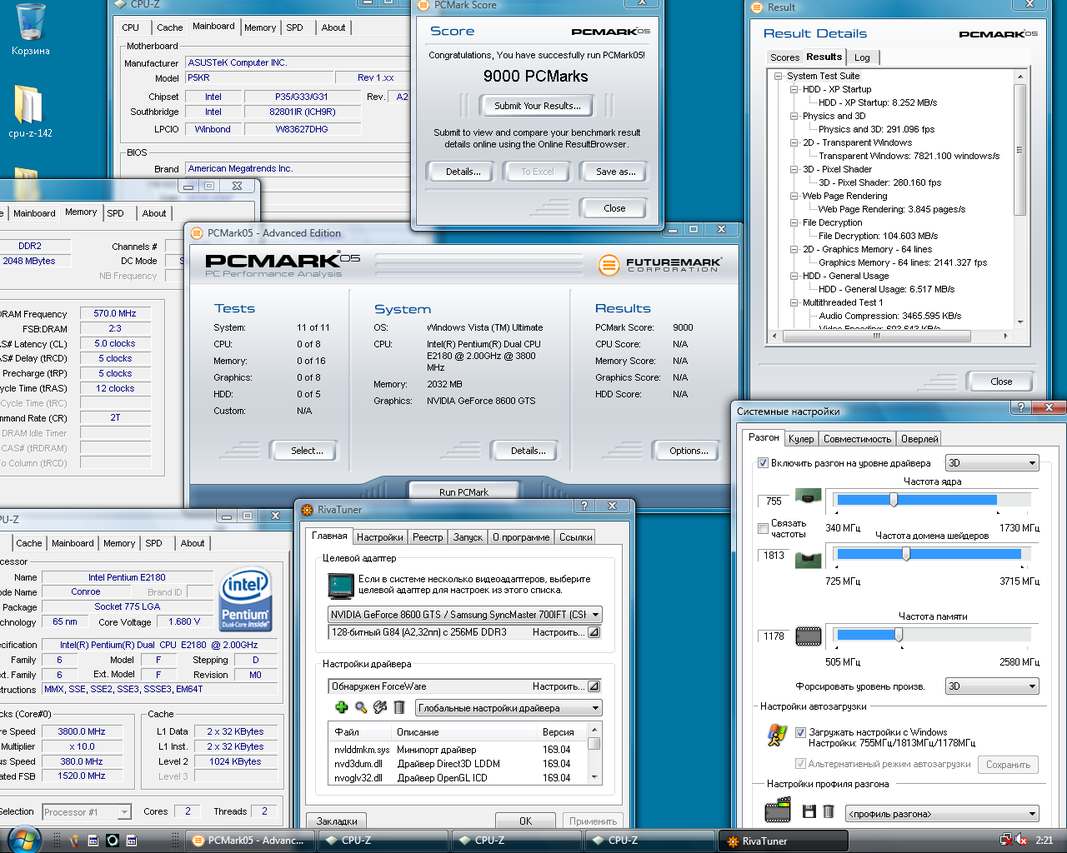Open Форсировать уровень произв. dropdown
This screenshot has height=853, width=1067.
[992, 686]
